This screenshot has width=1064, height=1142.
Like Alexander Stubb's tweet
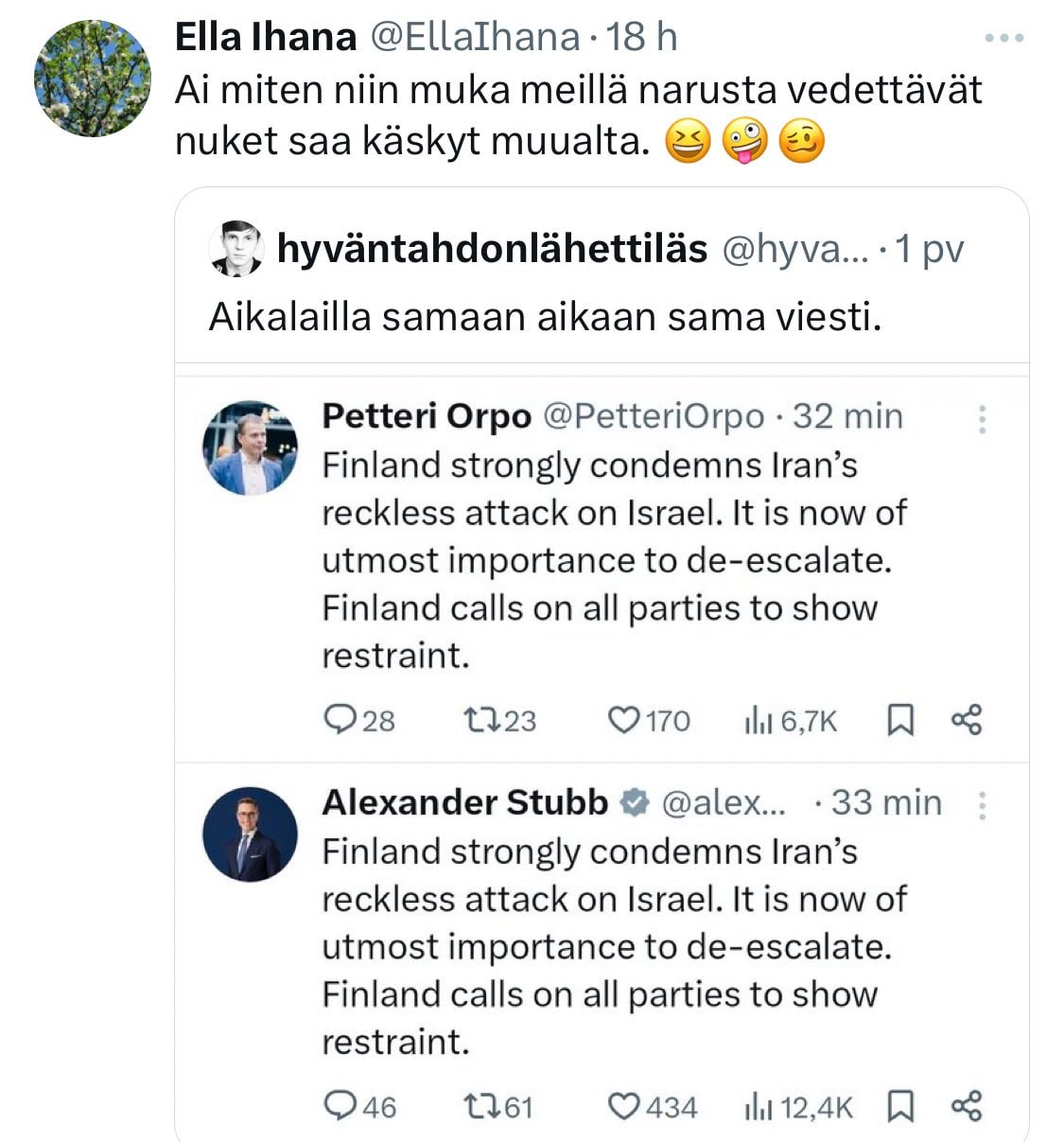[623, 1106]
